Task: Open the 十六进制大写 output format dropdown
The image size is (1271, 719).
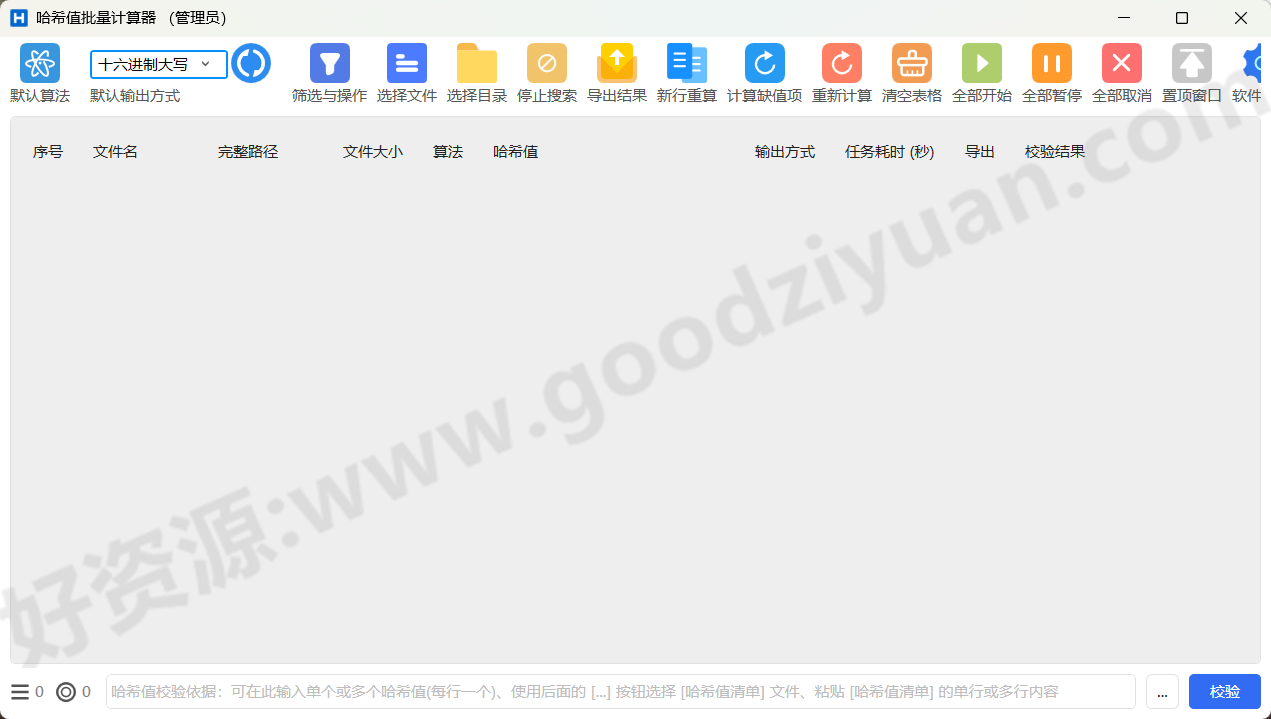Action: [x=155, y=63]
